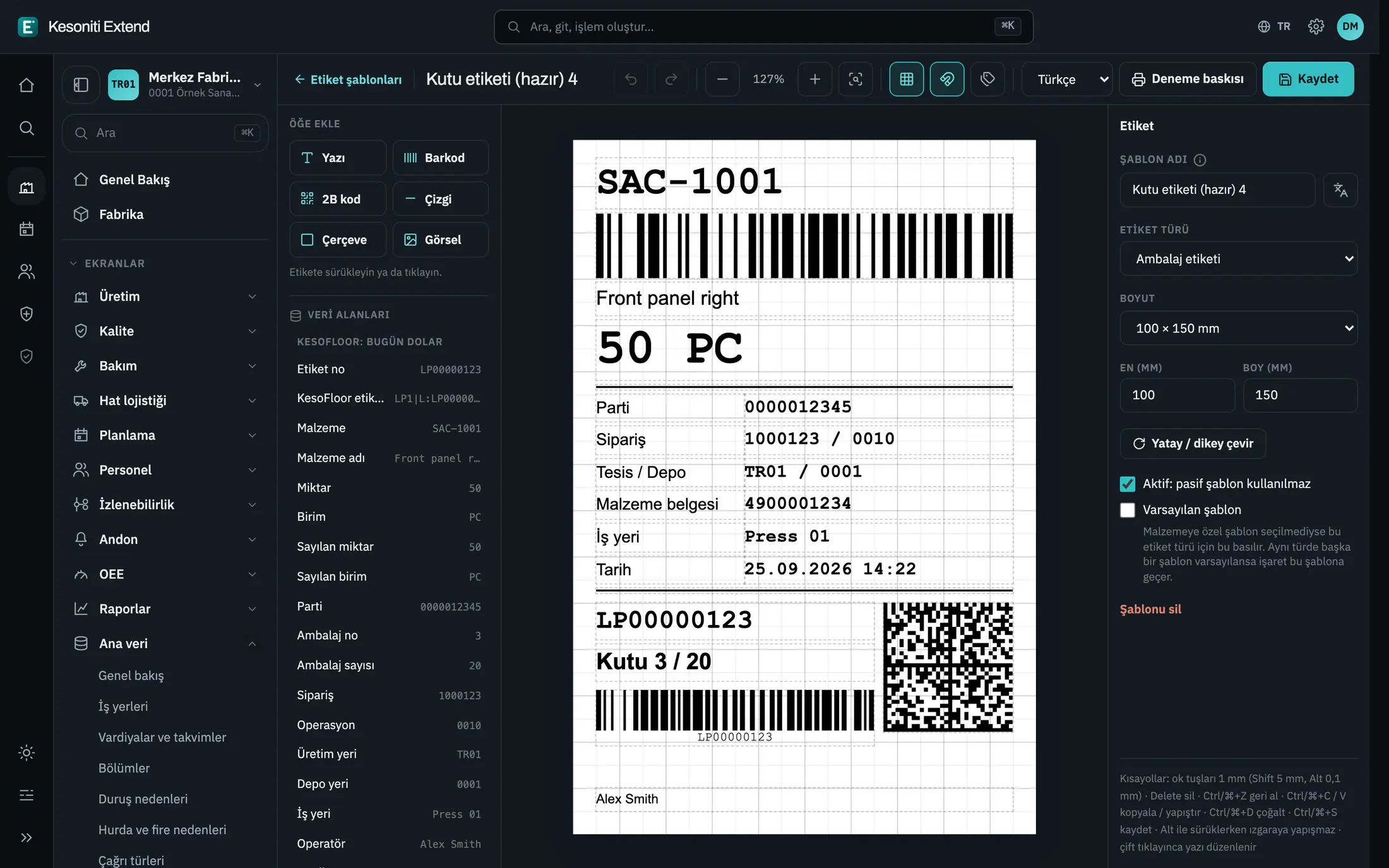Collapse sidebar panel toggle icon
The height and width of the screenshot is (868, 1389).
click(81, 85)
